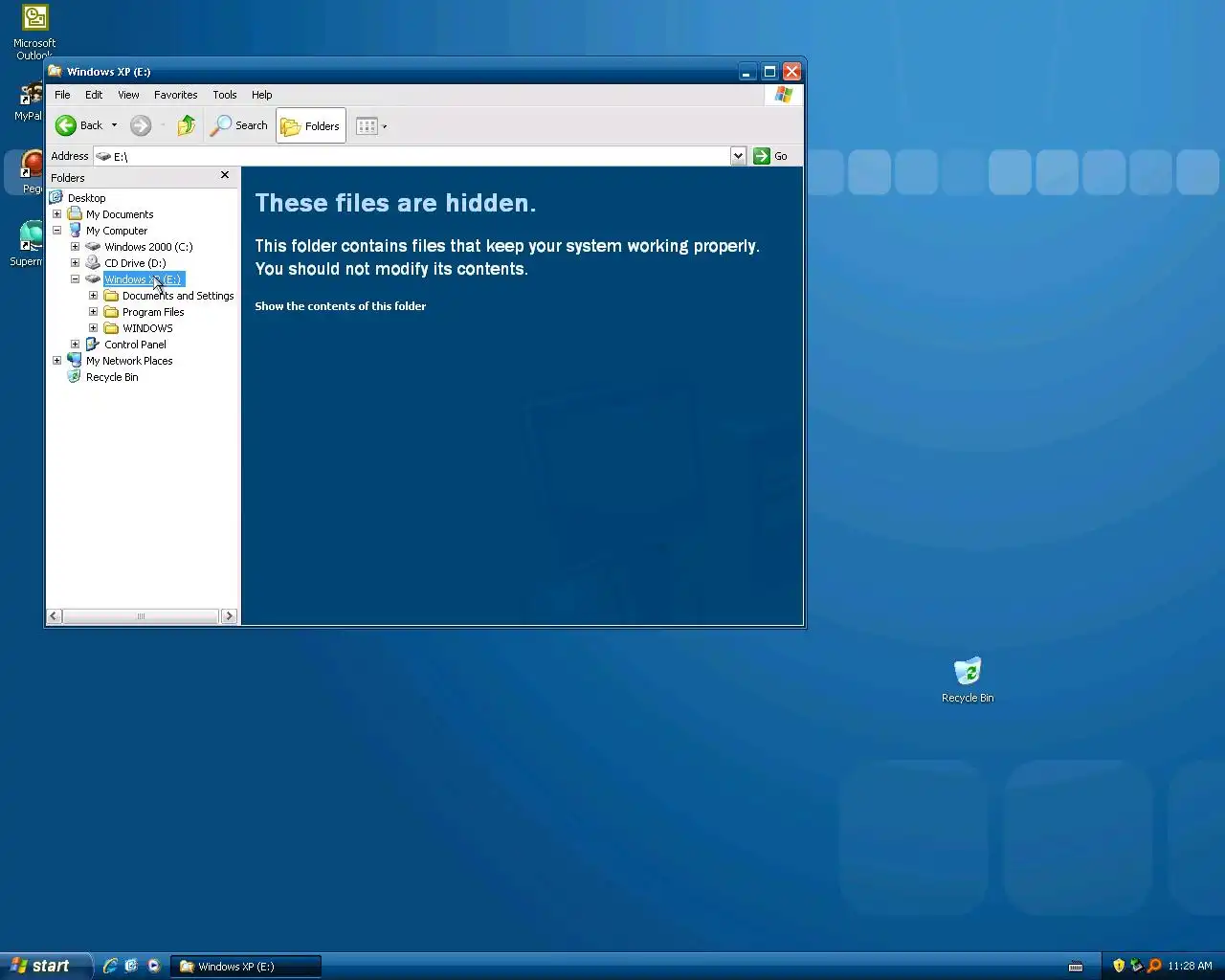Viewport: 1225px width, 980px height.
Task: Expand the CD Drive (D:) node
Action: [75, 263]
